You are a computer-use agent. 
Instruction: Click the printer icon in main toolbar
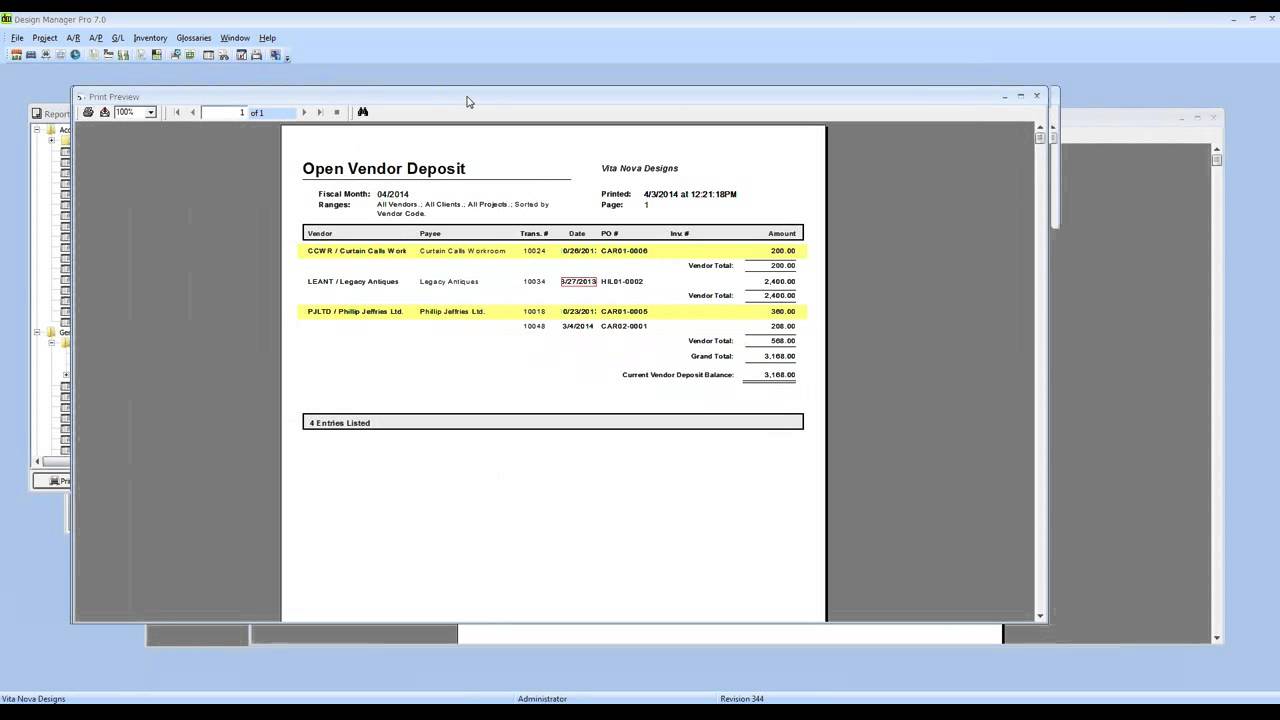click(256, 55)
